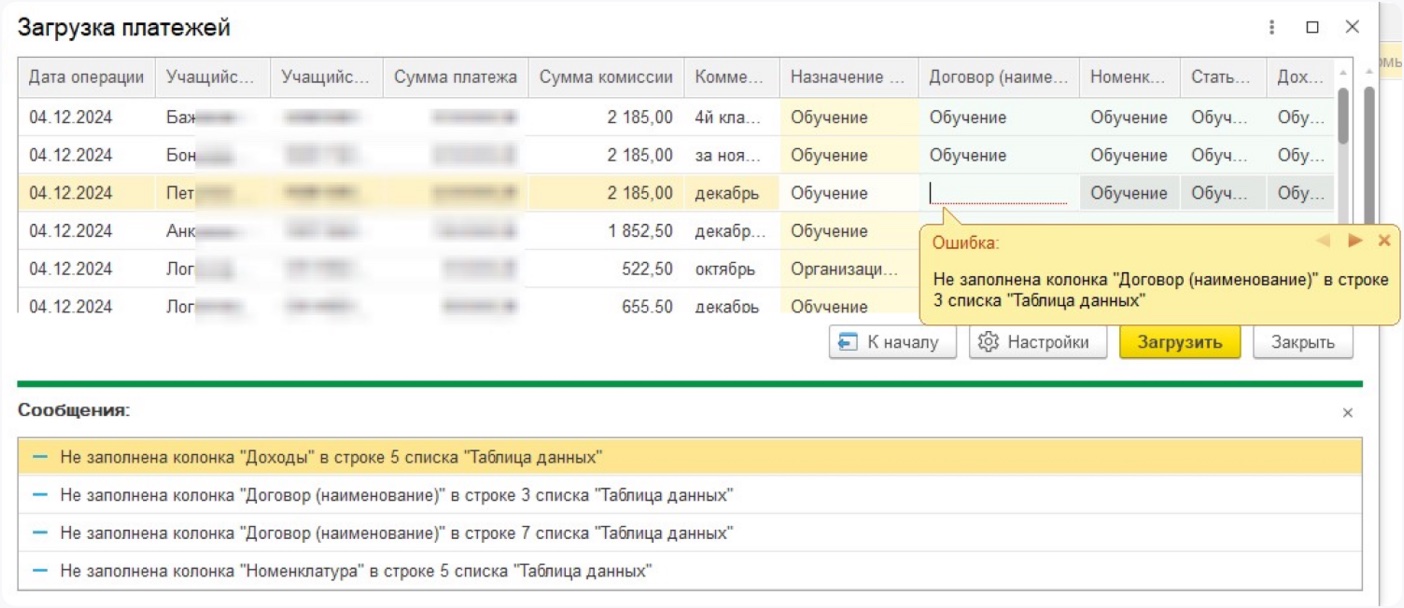This screenshot has height=608, width=1404.
Task: Click the Договор cell Обучение in Баж row
Action: point(999,117)
